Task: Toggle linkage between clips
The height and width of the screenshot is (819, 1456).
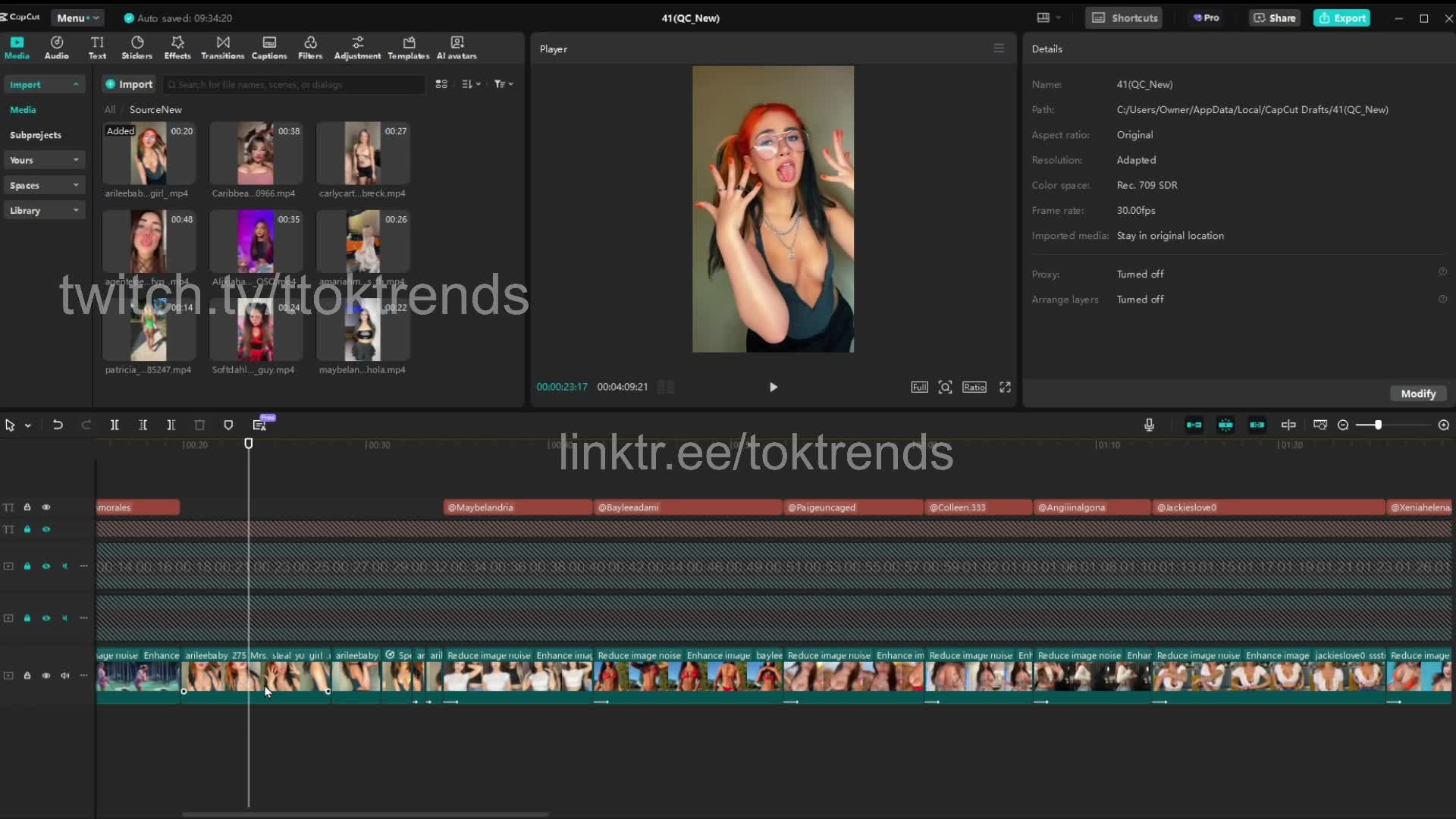Action: [1257, 425]
